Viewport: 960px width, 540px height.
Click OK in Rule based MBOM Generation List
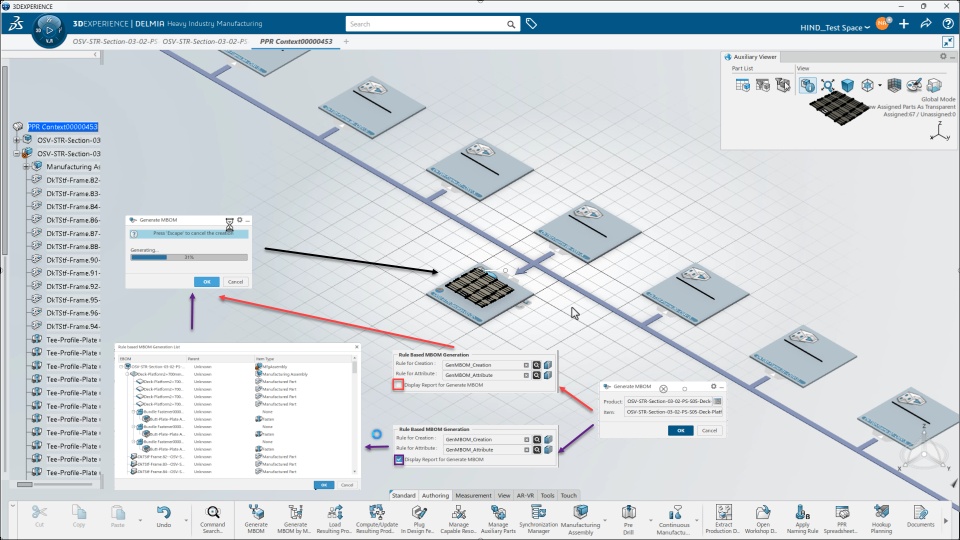click(x=324, y=485)
